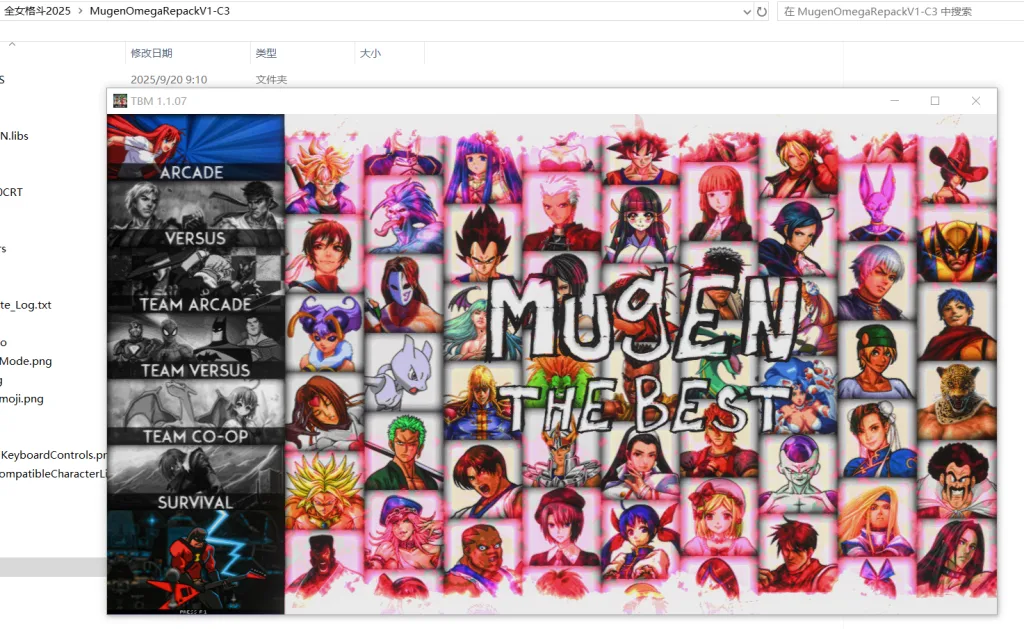The height and width of the screenshot is (629, 1024).
Task: Click the Mewtwo character portrait
Action: (x=400, y=369)
